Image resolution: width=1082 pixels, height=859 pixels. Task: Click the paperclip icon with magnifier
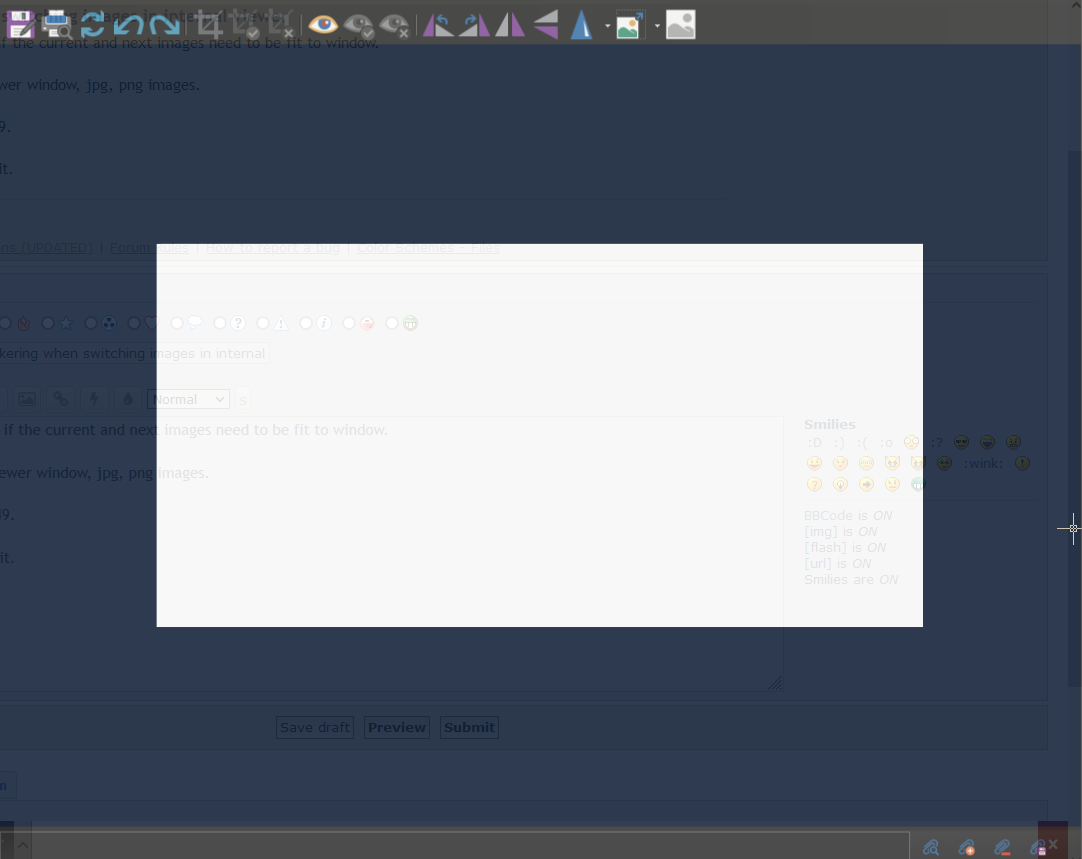tap(931, 847)
